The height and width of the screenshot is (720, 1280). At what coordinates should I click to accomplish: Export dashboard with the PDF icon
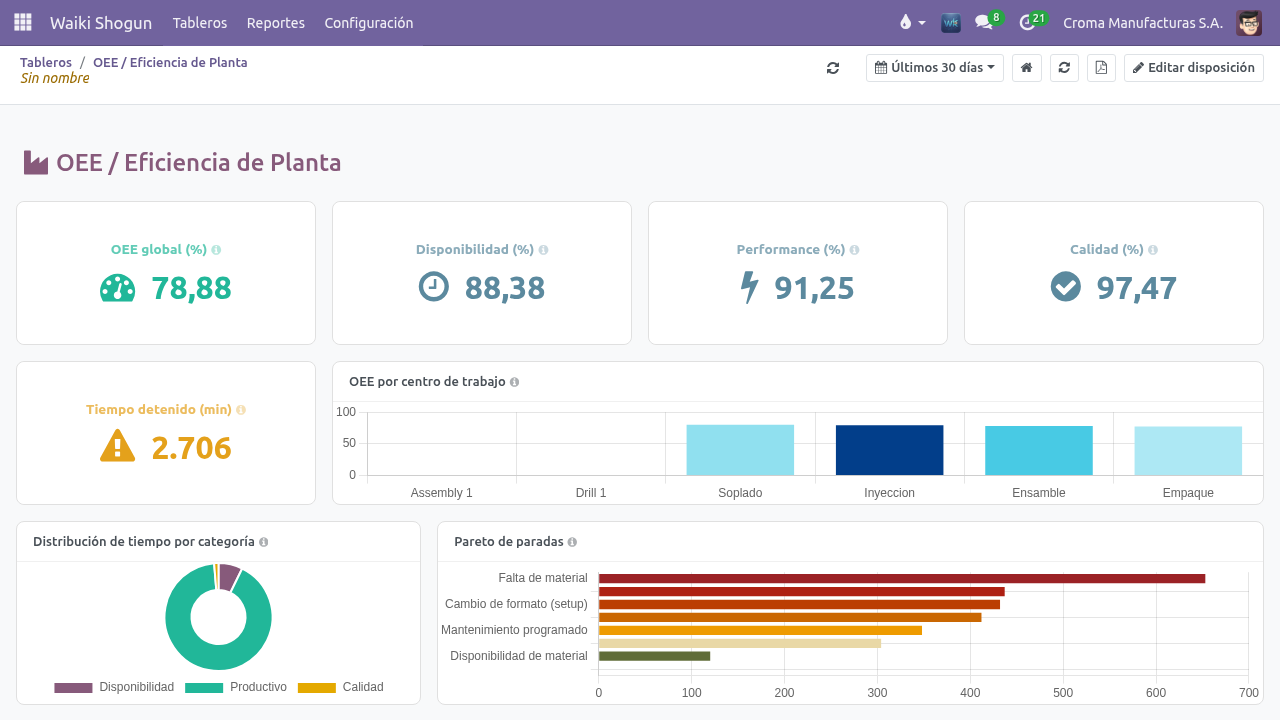click(x=1101, y=68)
